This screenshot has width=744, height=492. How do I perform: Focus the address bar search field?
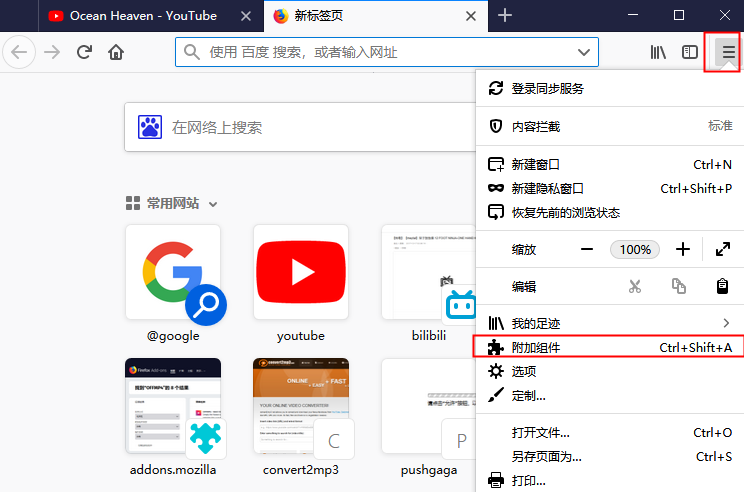[x=387, y=52]
